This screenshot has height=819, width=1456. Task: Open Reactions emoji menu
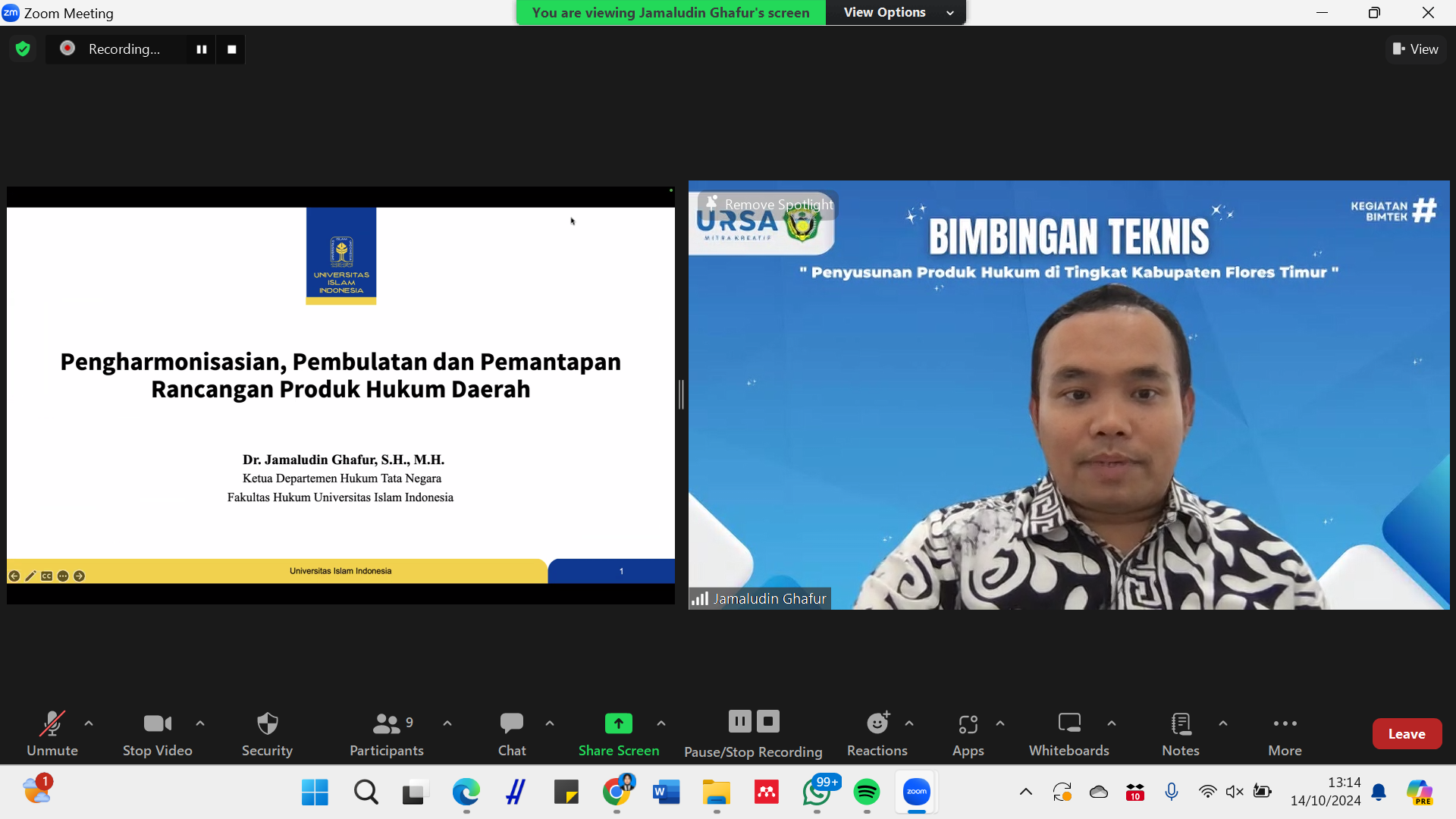877,724
